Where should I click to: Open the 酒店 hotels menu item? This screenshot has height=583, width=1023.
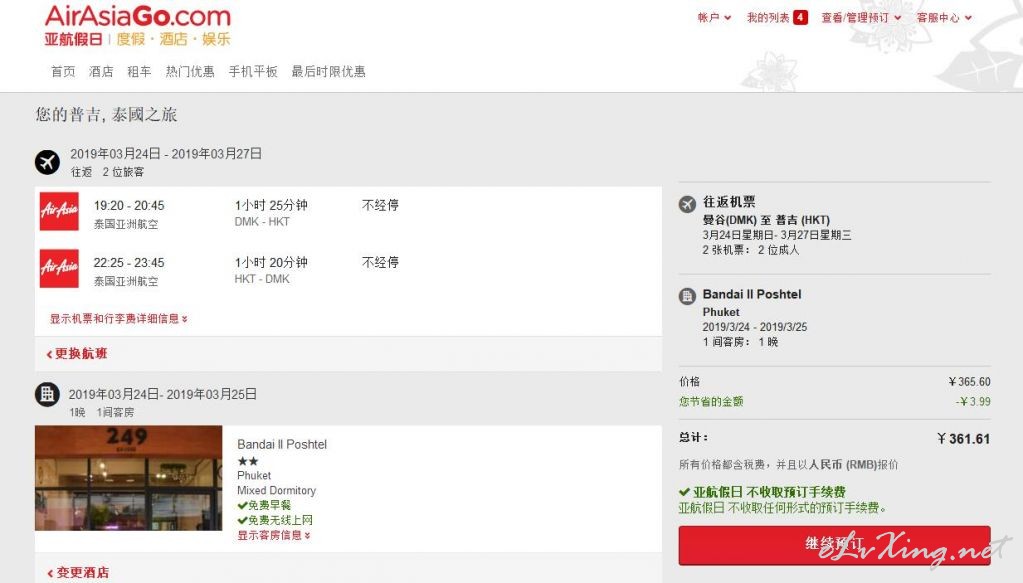pos(101,72)
